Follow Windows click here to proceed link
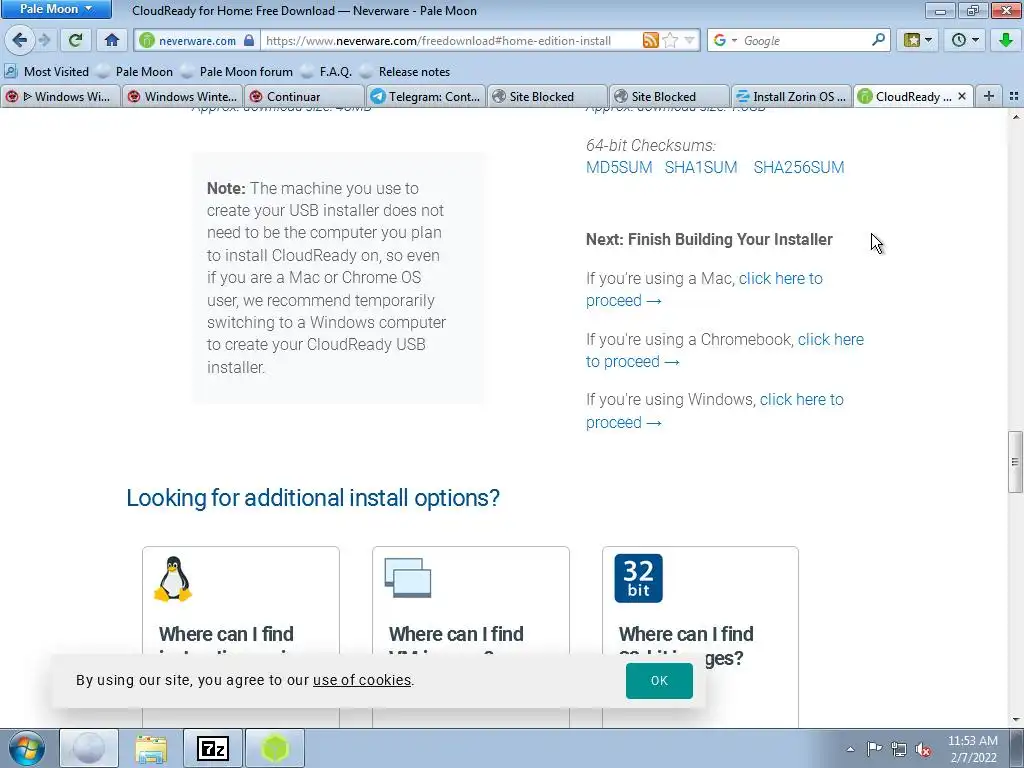 (x=801, y=400)
